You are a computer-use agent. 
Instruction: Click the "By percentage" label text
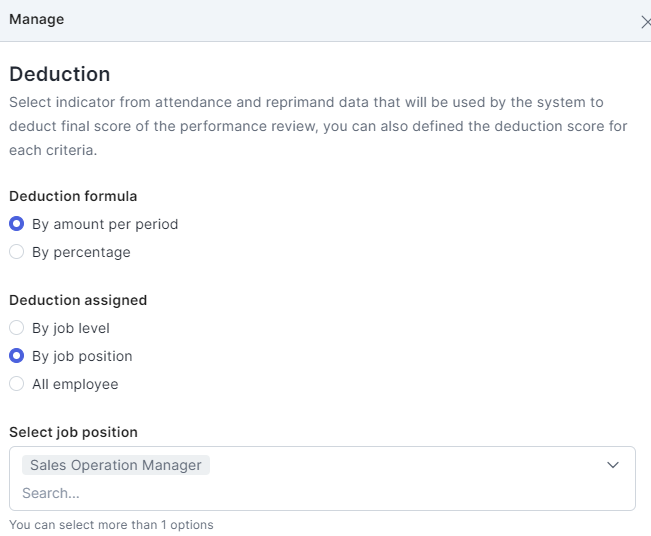[x=81, y=252]
